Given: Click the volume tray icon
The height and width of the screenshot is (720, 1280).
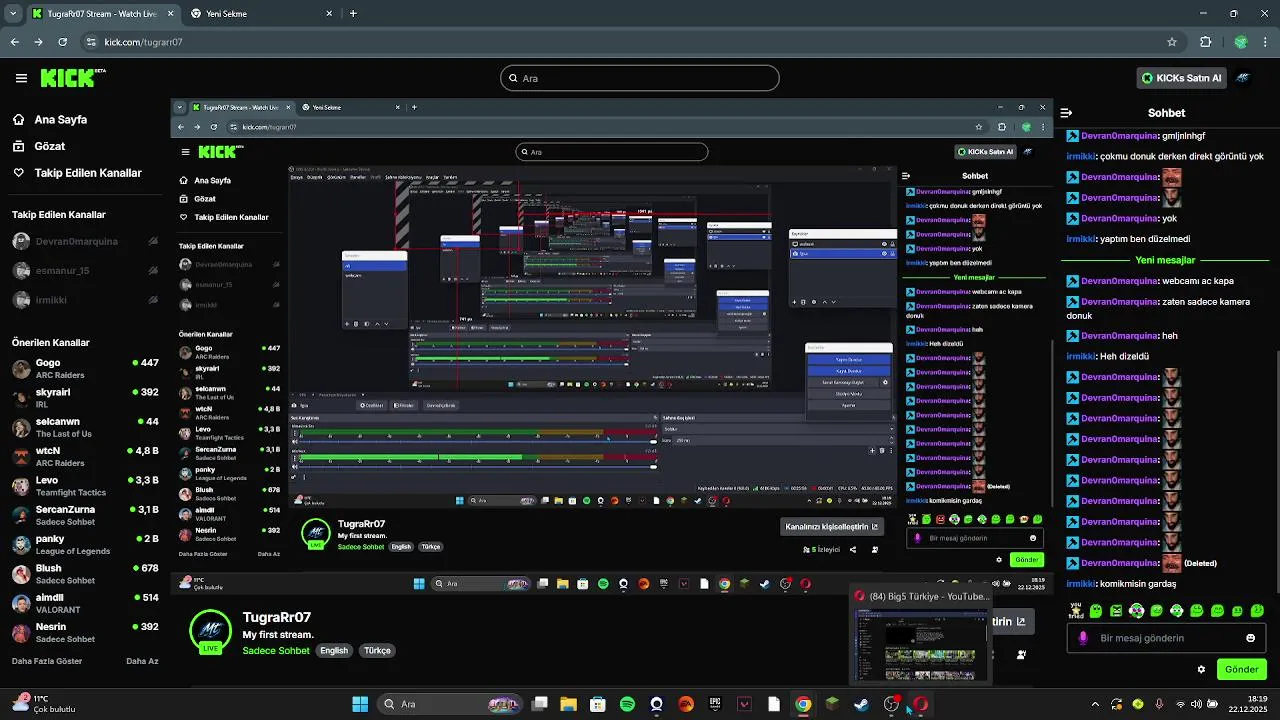Looking at the screenshot, I should pos(1196,704).
